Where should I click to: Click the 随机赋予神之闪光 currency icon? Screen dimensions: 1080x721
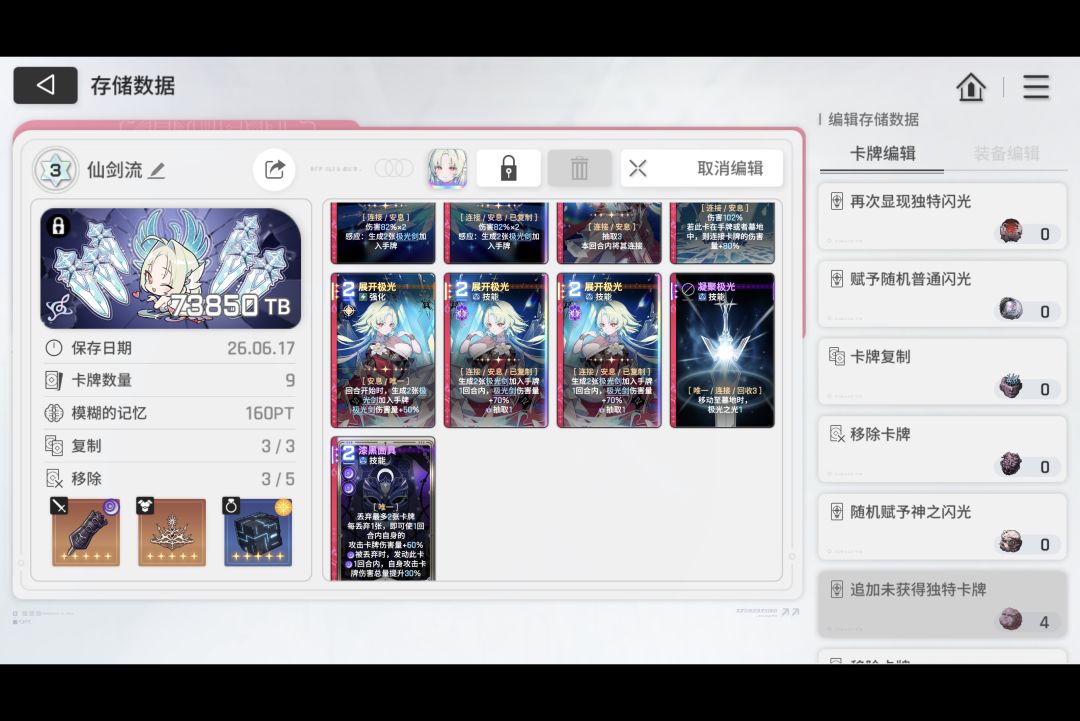pyautogui.click(x=1011, y=541)
